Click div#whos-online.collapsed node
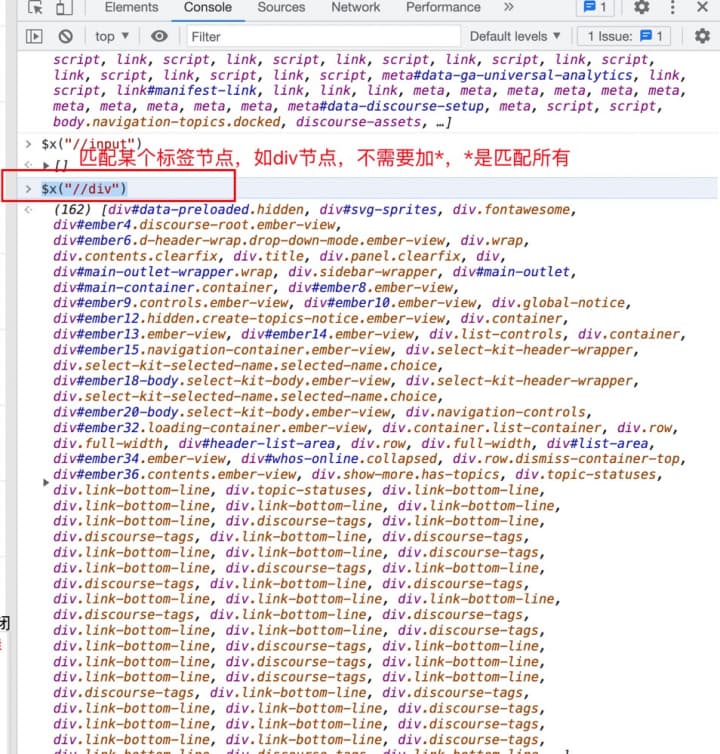The height and width of the screenshot is (754, 720). pyautogui.click(x=339, y=459)
